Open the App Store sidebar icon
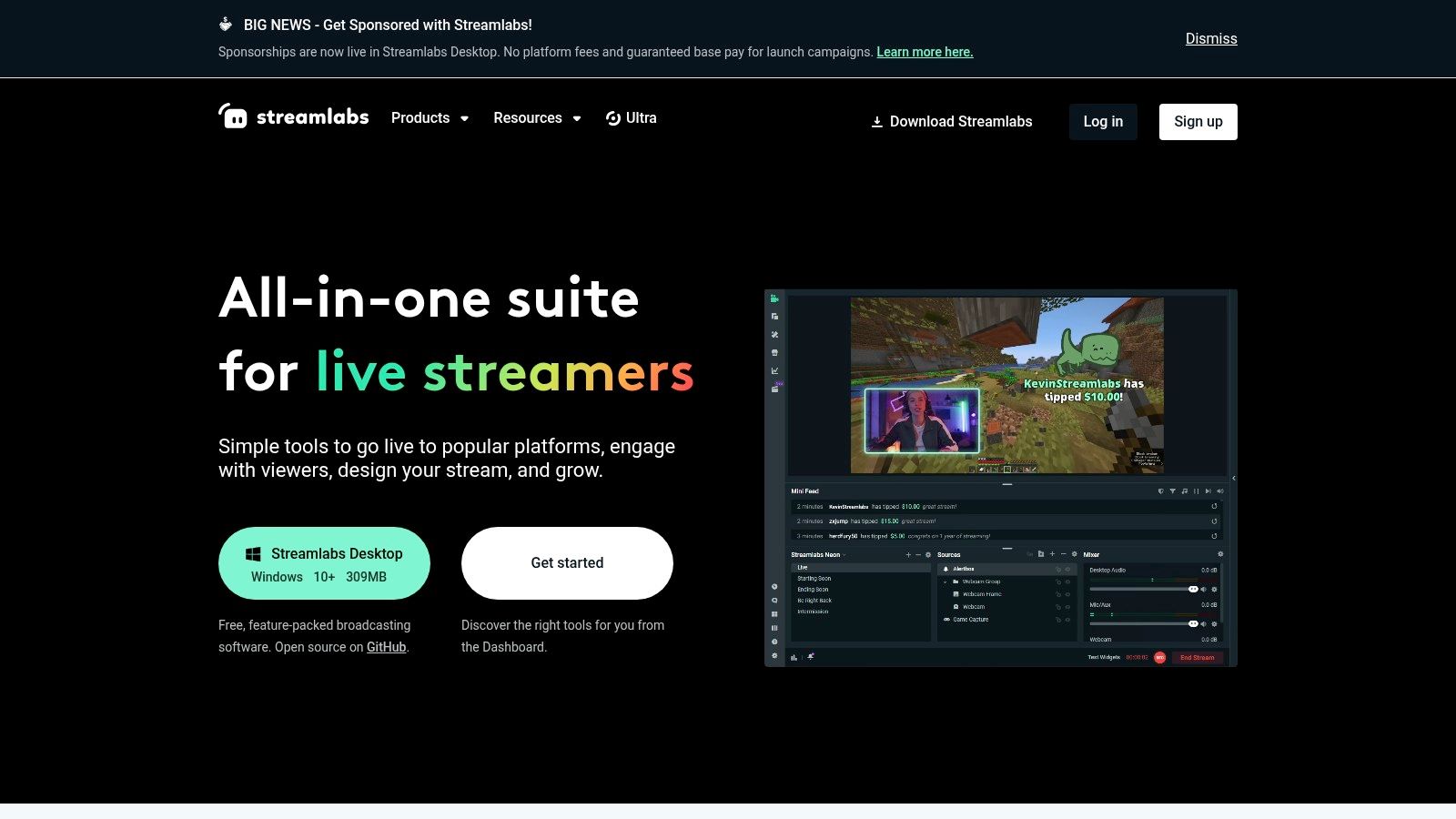1456x819 pixels. coord(773,353)
